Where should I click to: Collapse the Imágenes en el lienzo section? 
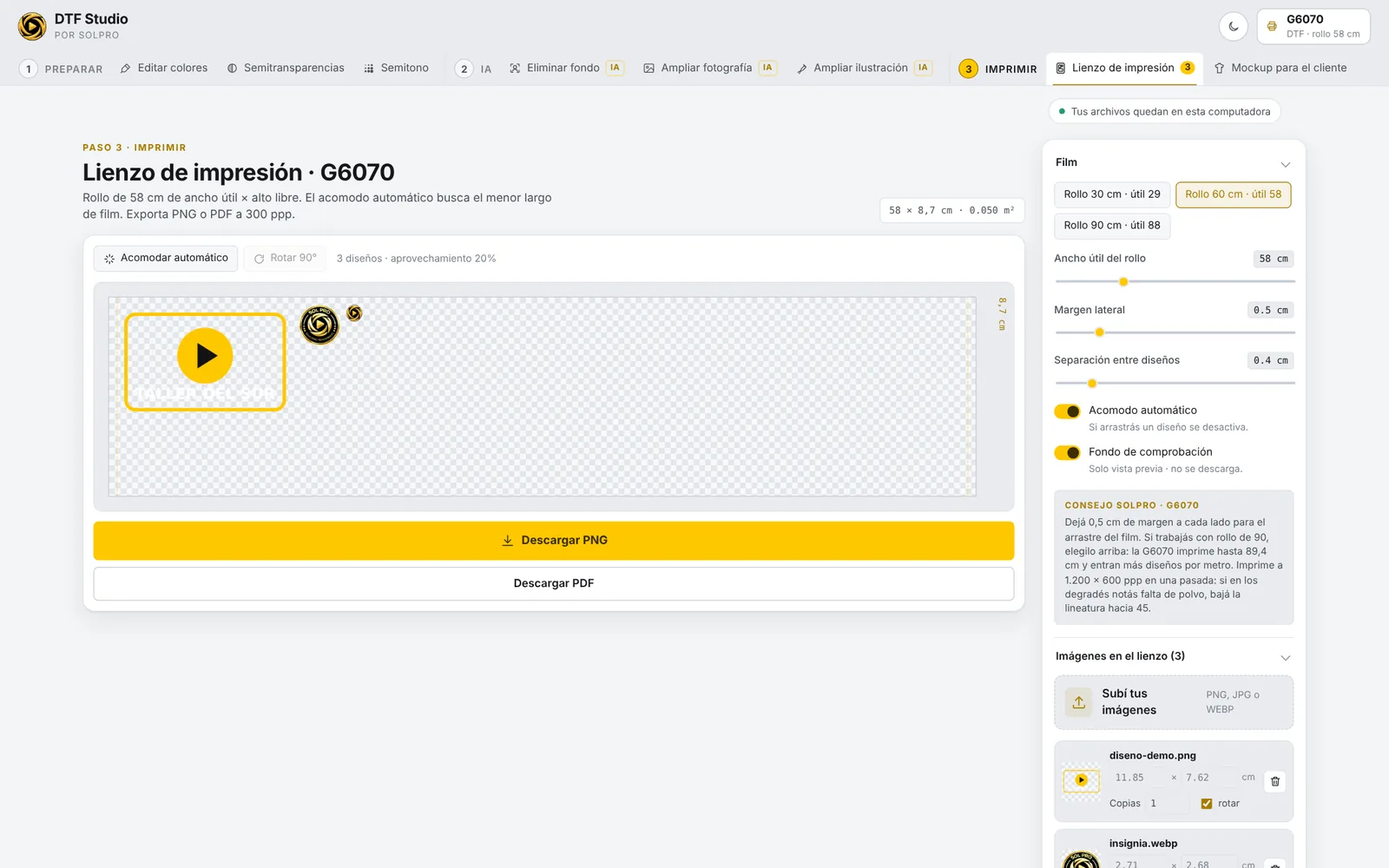tap(1285, 657)
